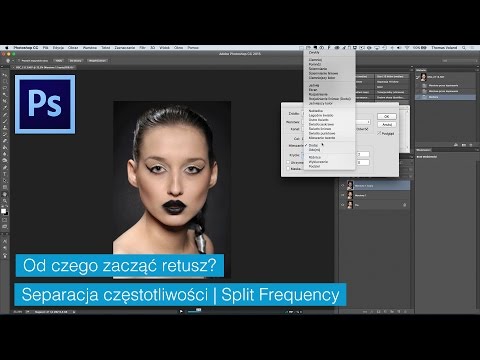Screen dimensions: 480x360
Task: Hide the Tło layer
Action: pos(342,205)
